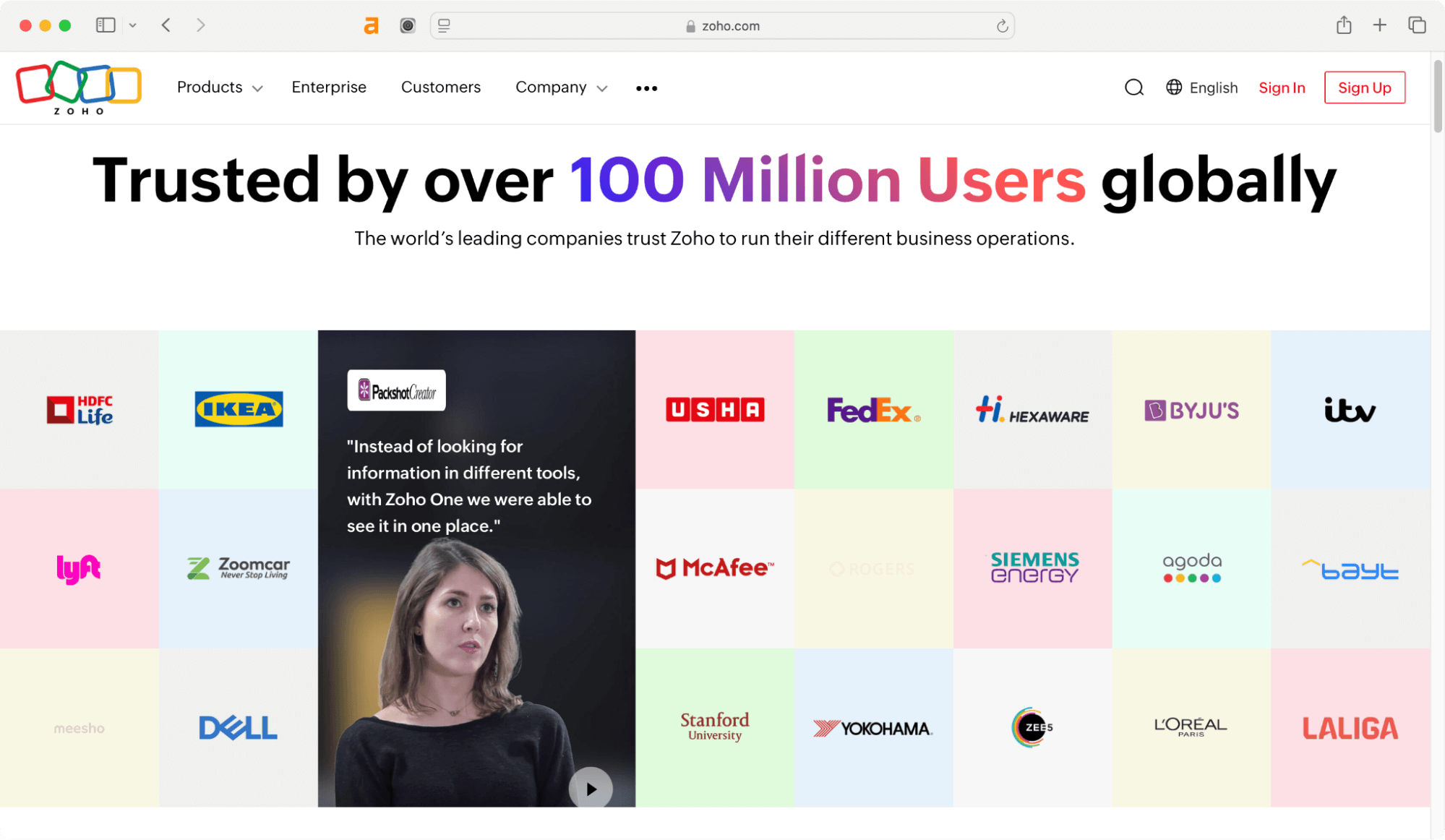The height and width of the screenshot is (840, 1445).
Task: Go forward with the browser forward arrow
Action: (x=201, y=25)
